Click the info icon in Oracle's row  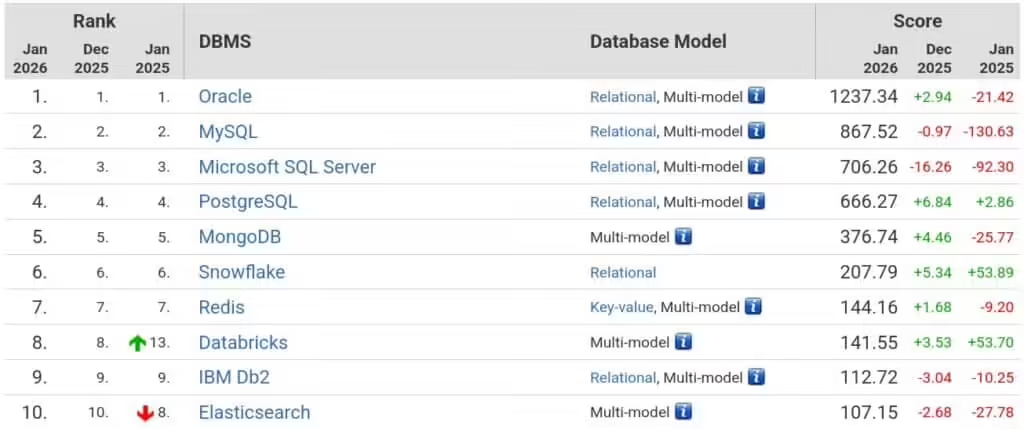point(756,96)
